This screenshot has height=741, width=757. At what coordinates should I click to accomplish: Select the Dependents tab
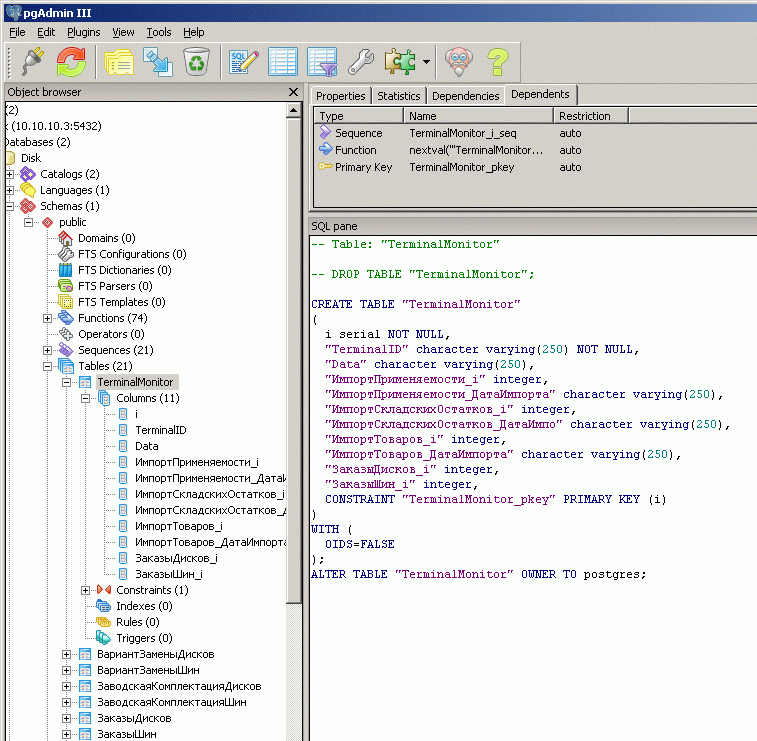tap(540, 94)
